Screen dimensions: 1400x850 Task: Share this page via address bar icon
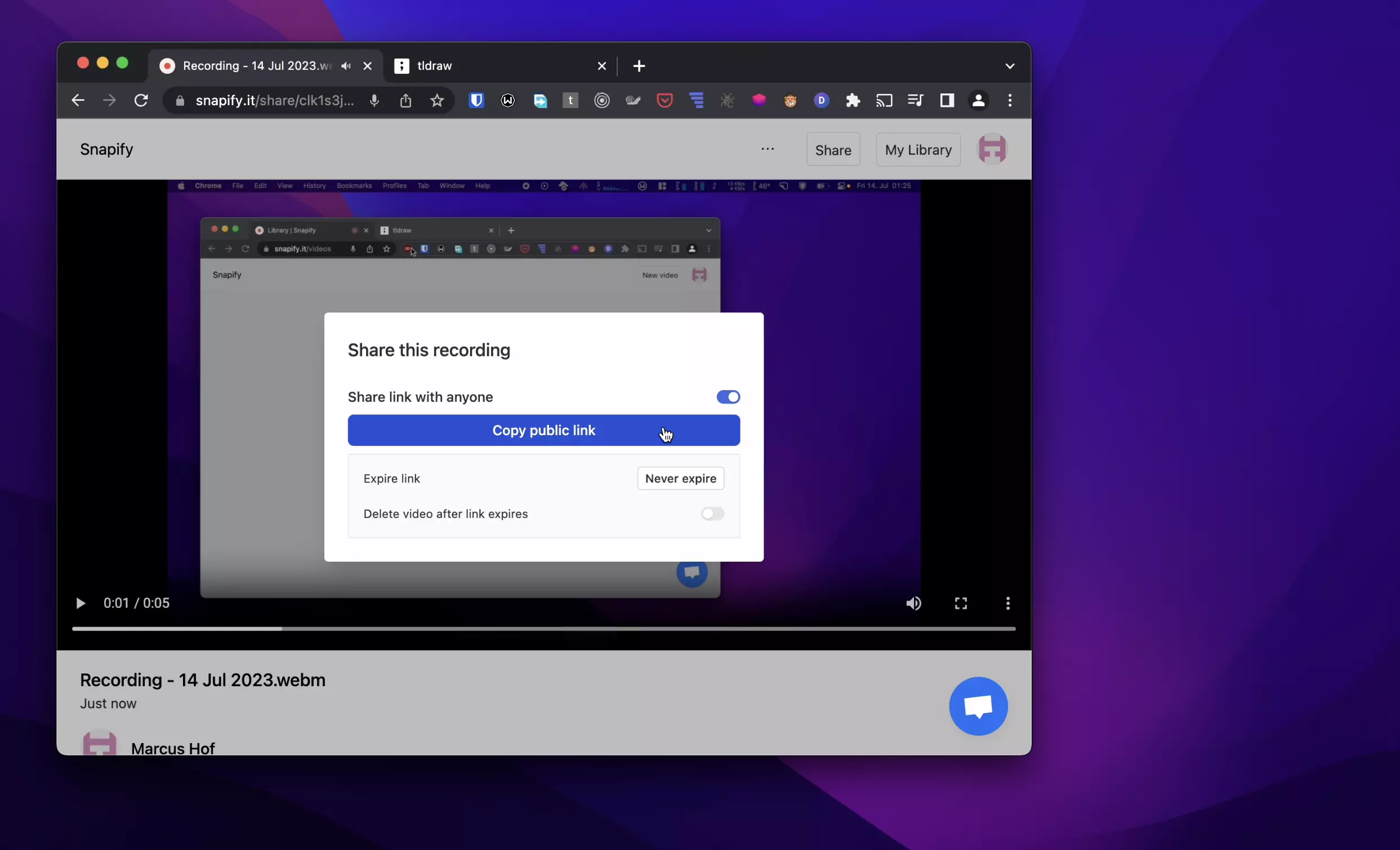(x=405, y=101)
